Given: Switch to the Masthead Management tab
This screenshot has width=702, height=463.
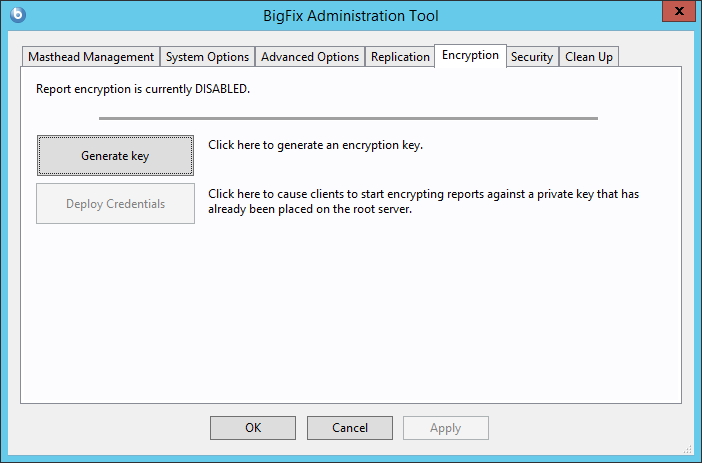Looking at the screenshot, I should [91, 57].
